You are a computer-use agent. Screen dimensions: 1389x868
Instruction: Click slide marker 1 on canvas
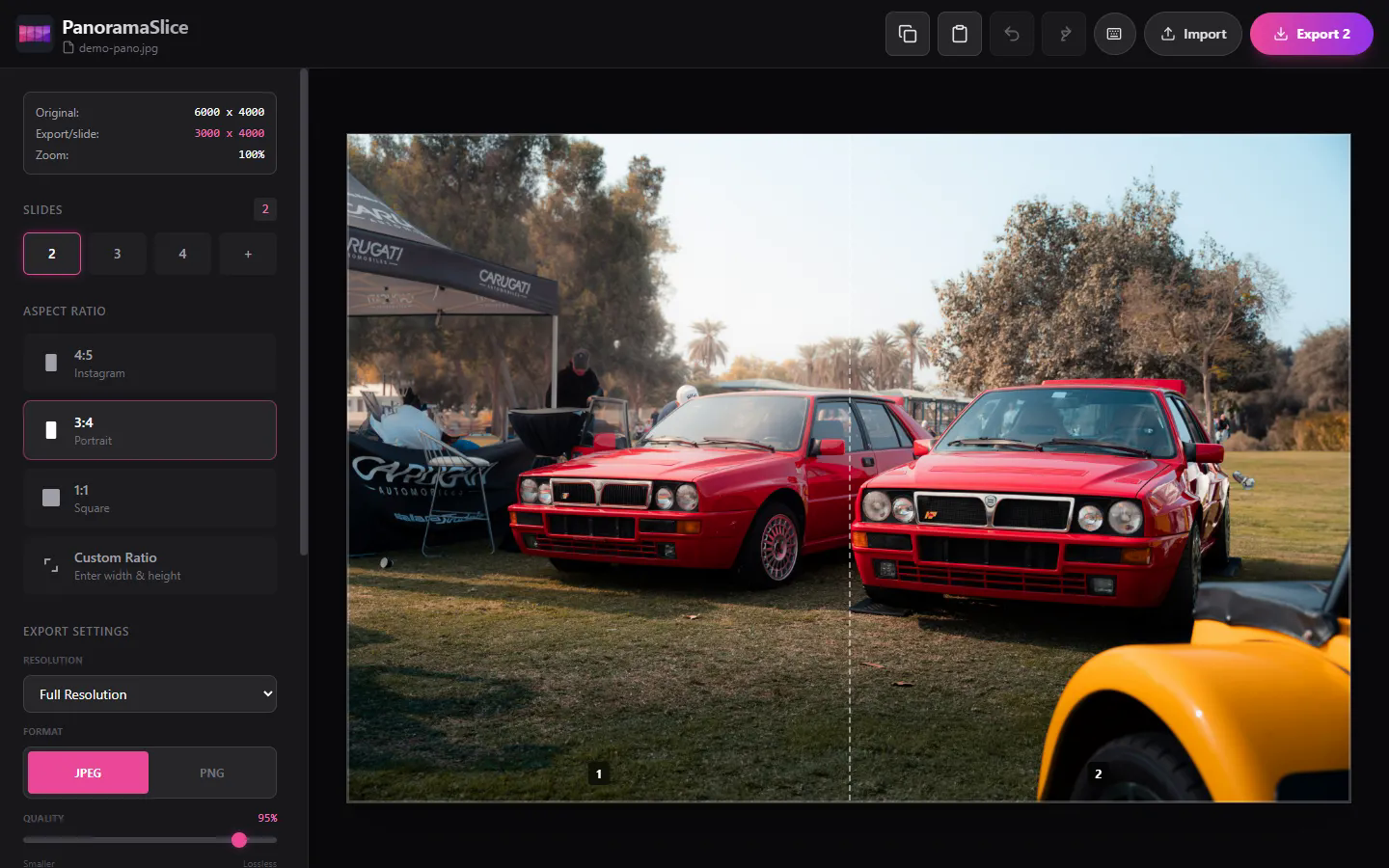(x=599, y=773)
